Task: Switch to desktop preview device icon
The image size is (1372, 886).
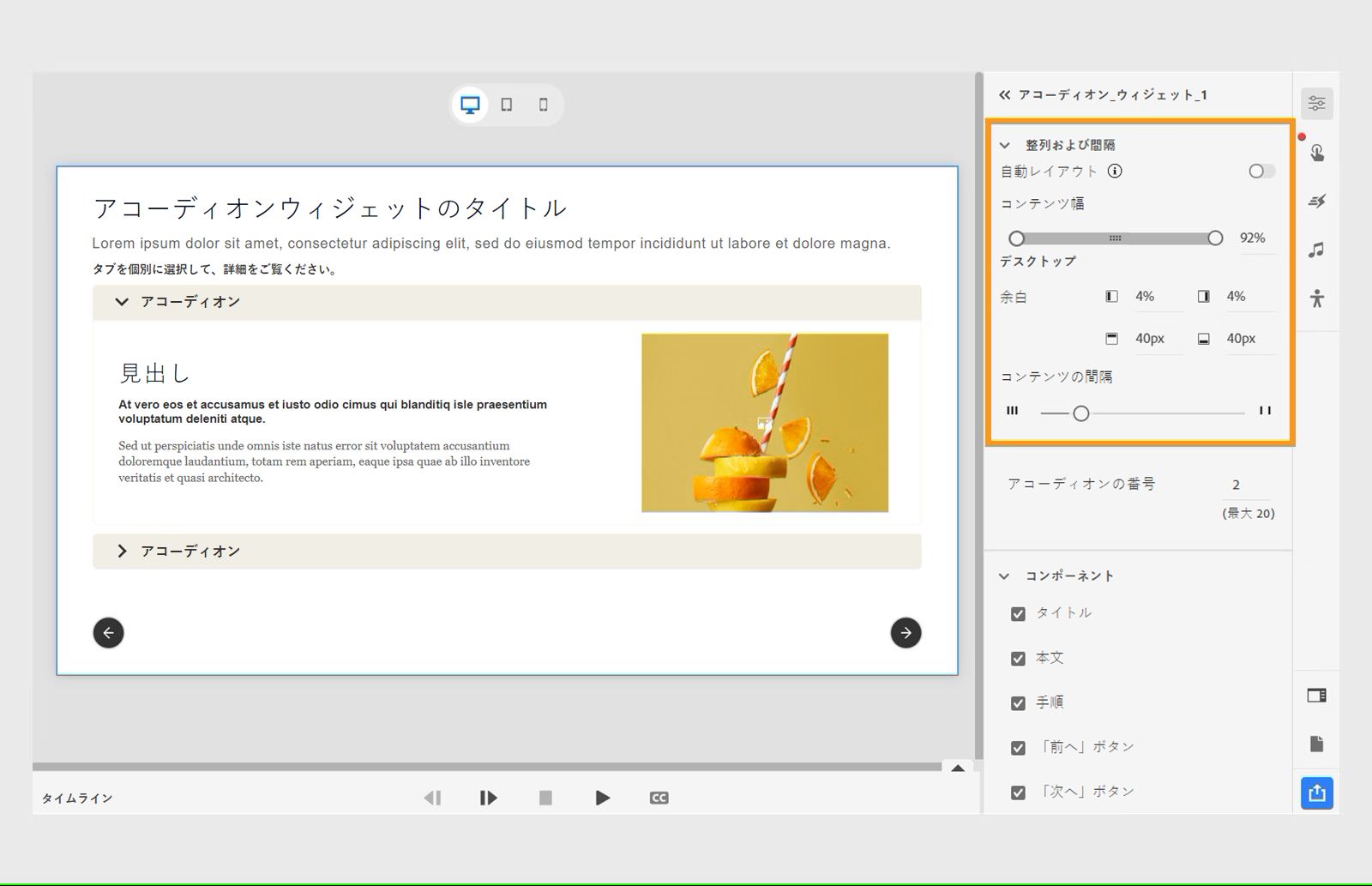Action: click(x=470, y=105)
